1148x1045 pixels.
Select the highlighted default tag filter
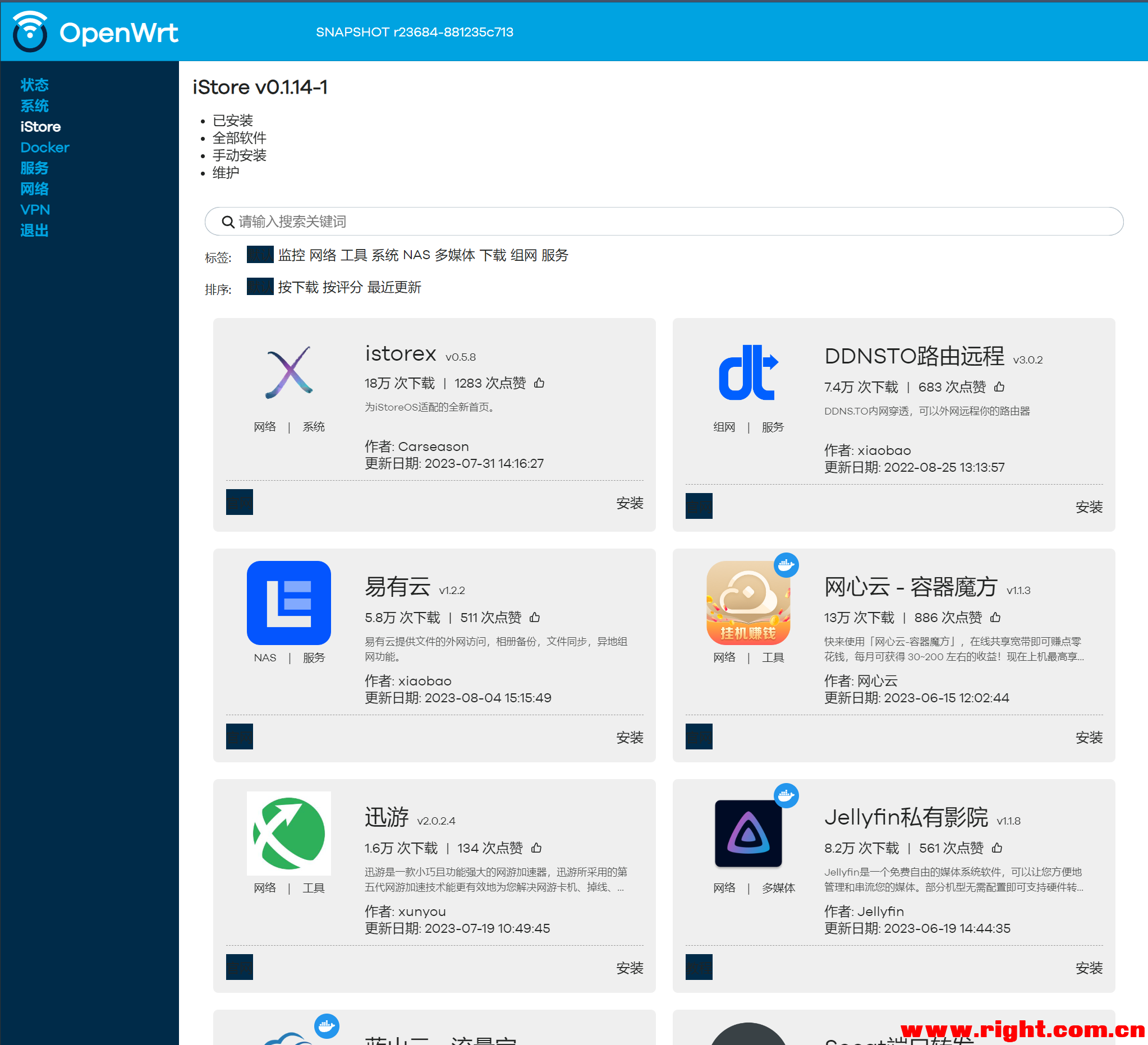tap(260, 255)
